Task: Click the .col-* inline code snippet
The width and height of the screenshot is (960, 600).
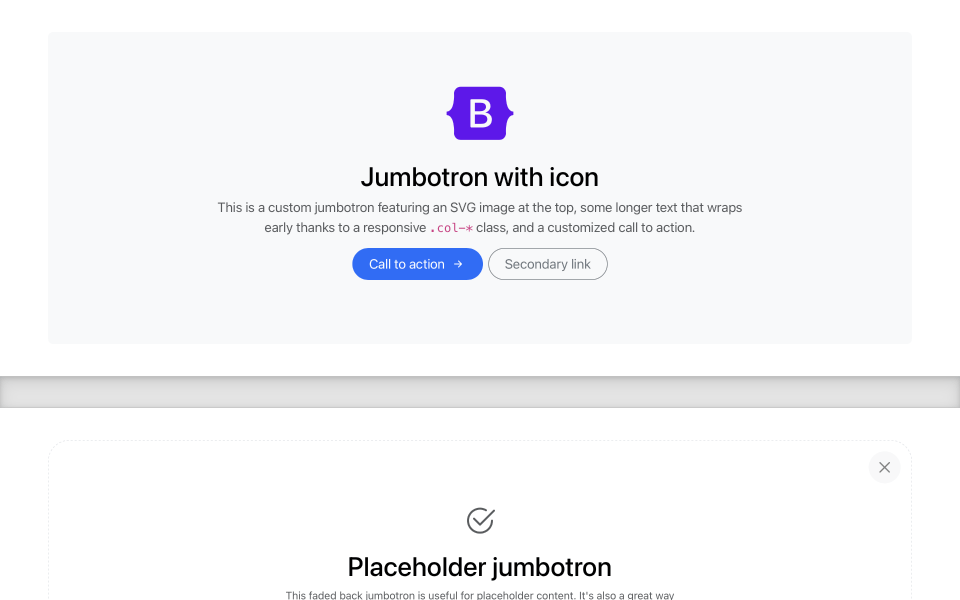Action: [449, 228]
